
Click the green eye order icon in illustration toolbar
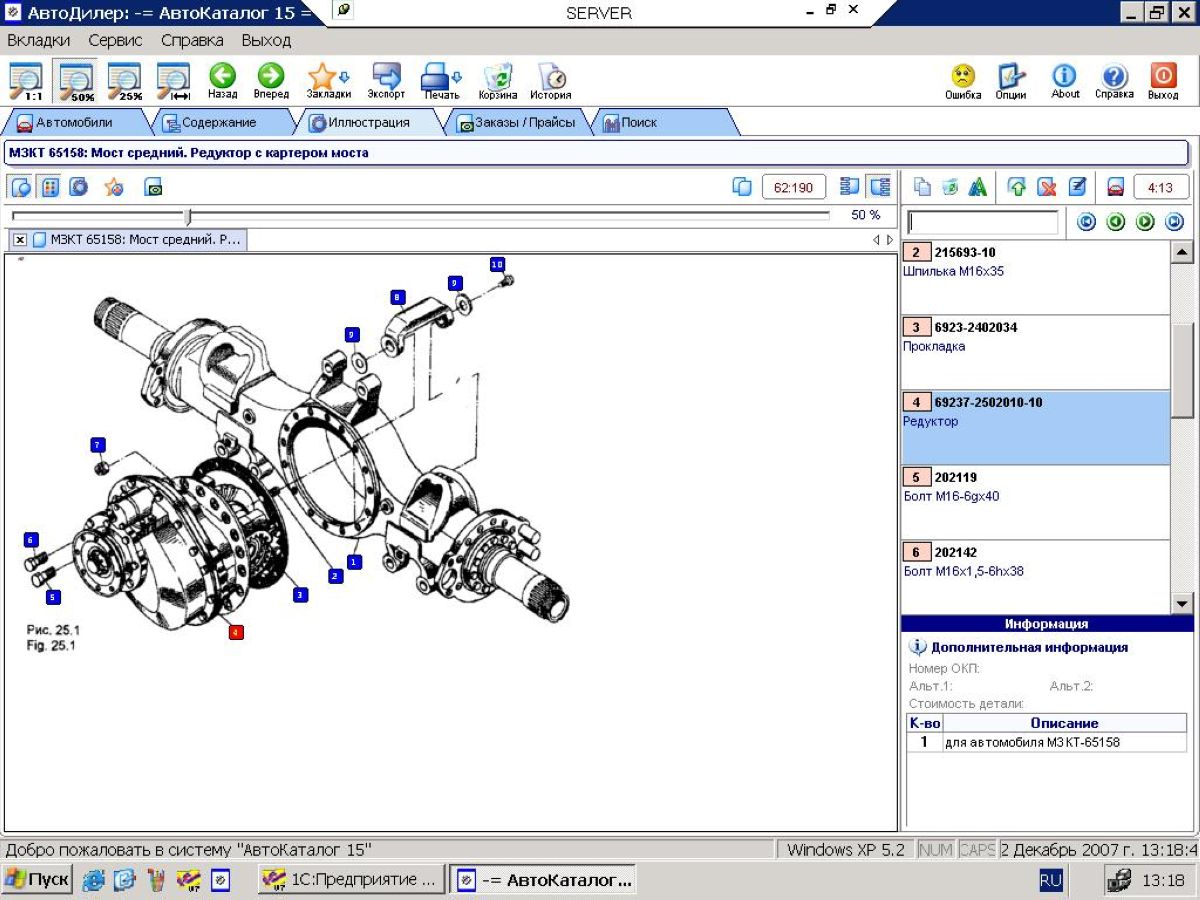153,187
